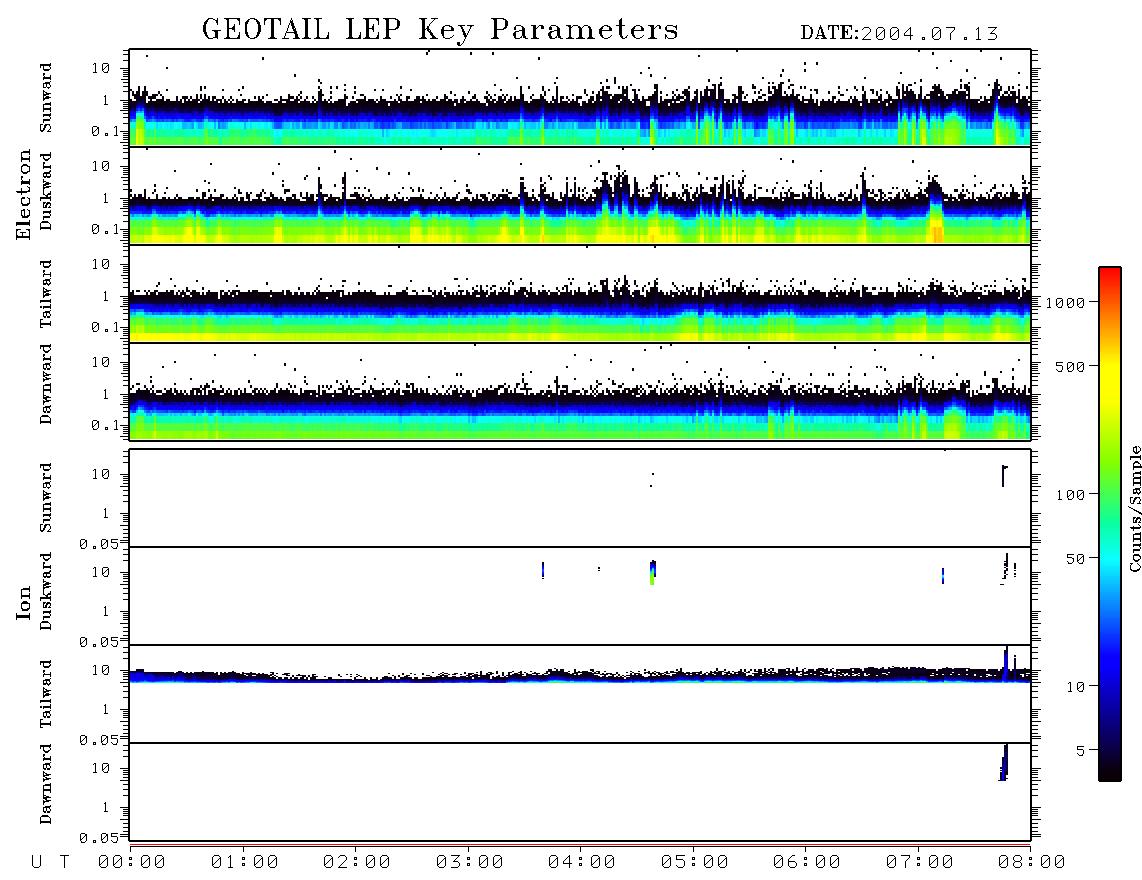This screenshot has width=1142, height=880.
Task: Click the Ion Dawnward axis label
Action: (46, 784)
